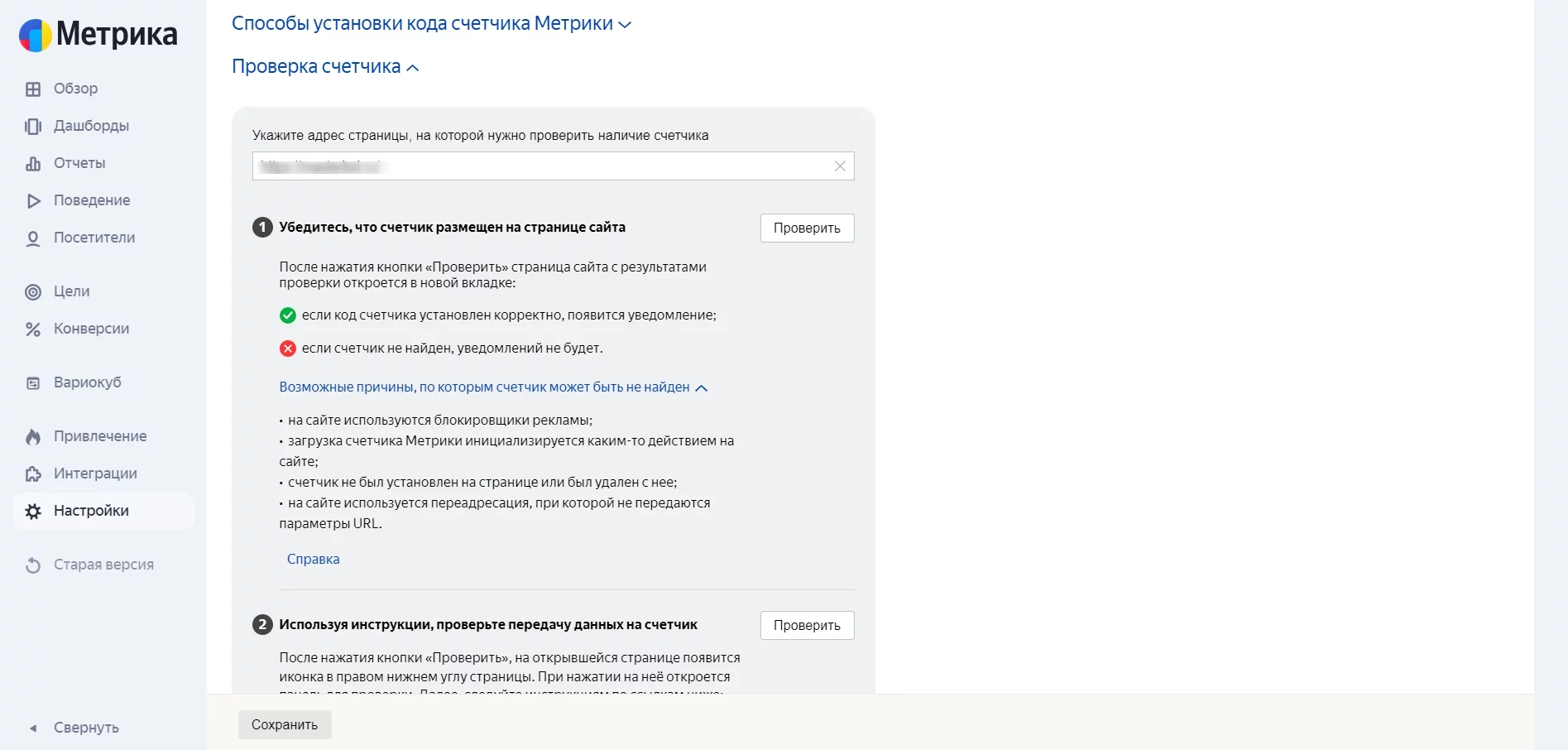Expand Способы установки кода счетчика Метрики

pyautogui.click(x=431, y=24)
